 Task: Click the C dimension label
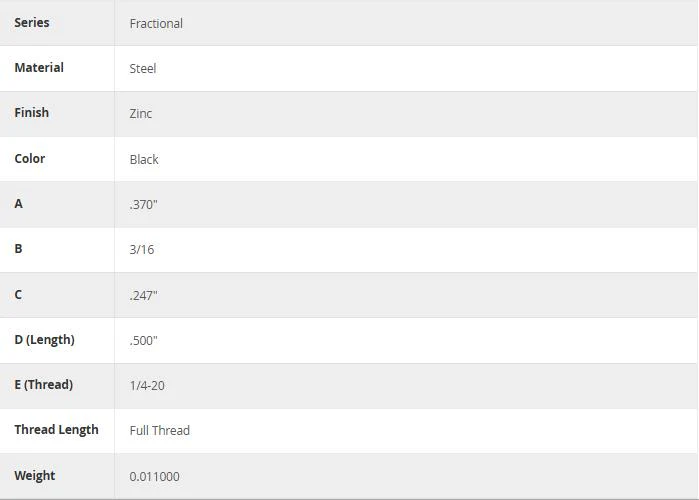[18, 295]
